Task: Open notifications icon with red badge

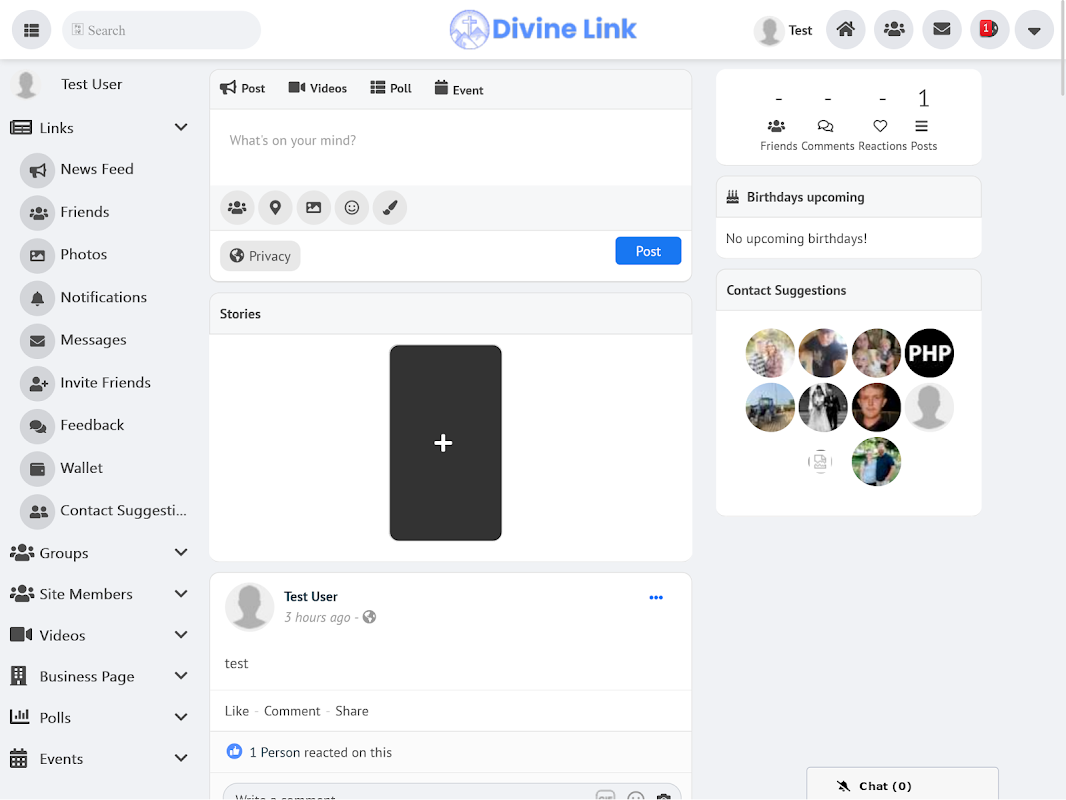Action: coord(989,29)
